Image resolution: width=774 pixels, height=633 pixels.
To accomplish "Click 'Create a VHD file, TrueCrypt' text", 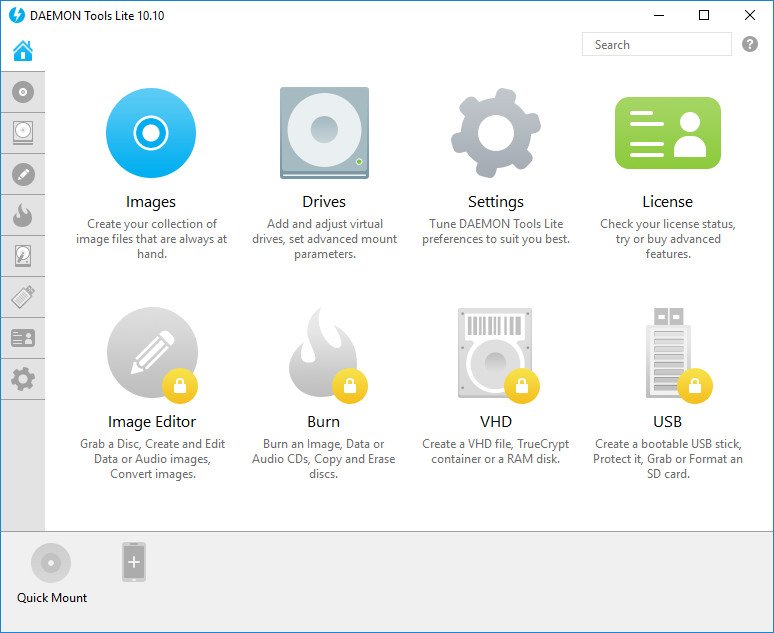I will tap(496, 451).
